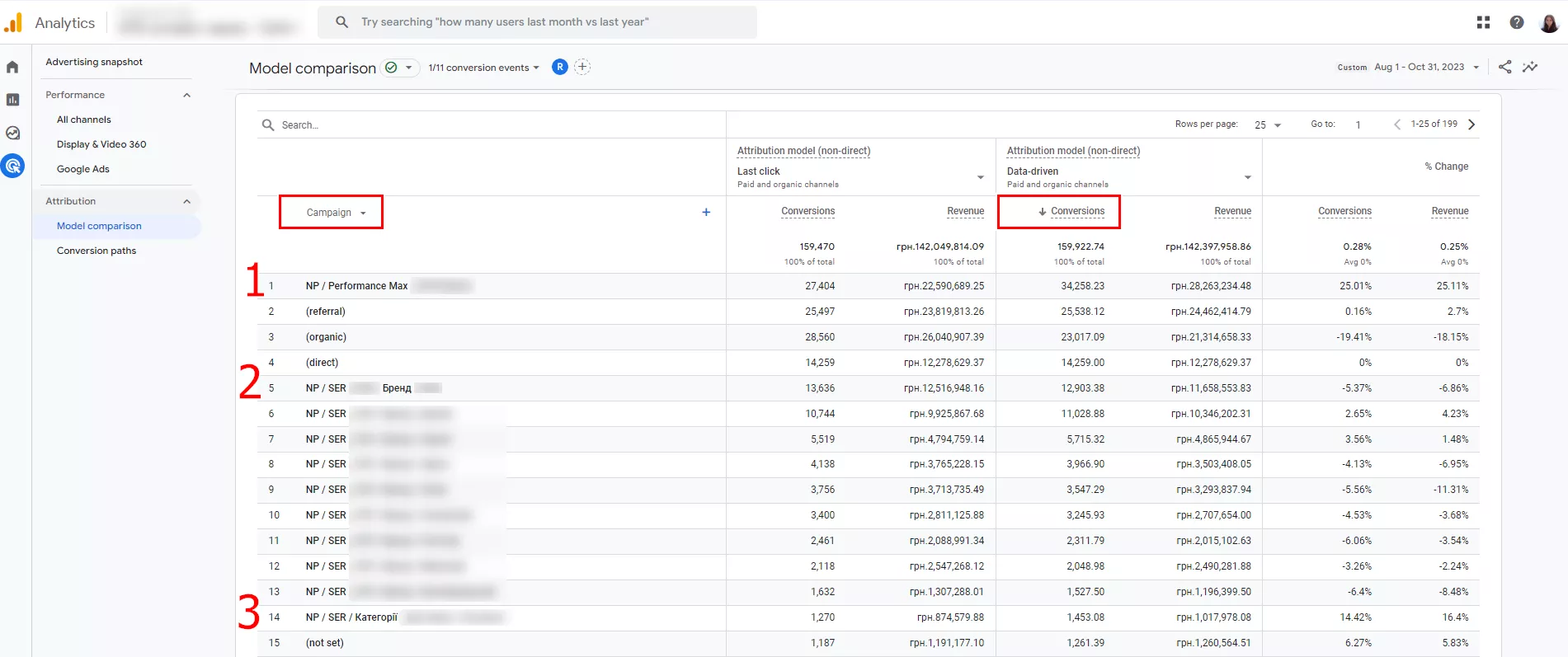Click total conversions value 159,470

pos(817,246)
